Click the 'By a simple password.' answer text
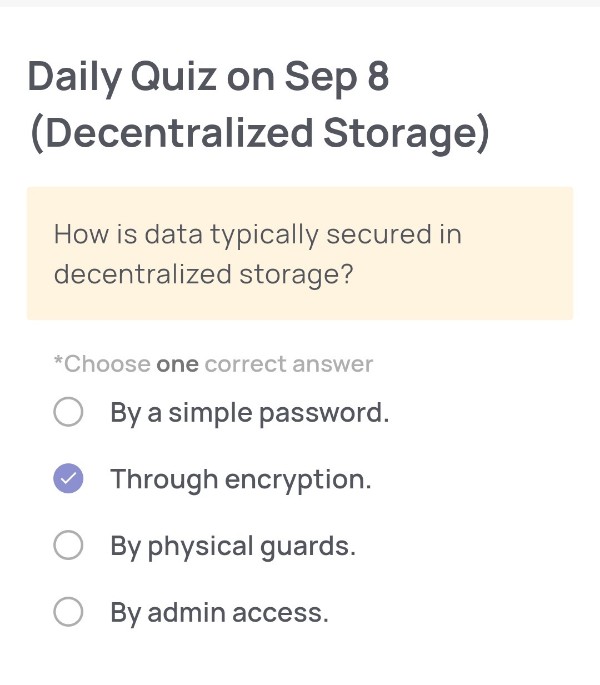The height and width of the screenshot is (685, 600). pyautogui.click(x=249, y=412)
